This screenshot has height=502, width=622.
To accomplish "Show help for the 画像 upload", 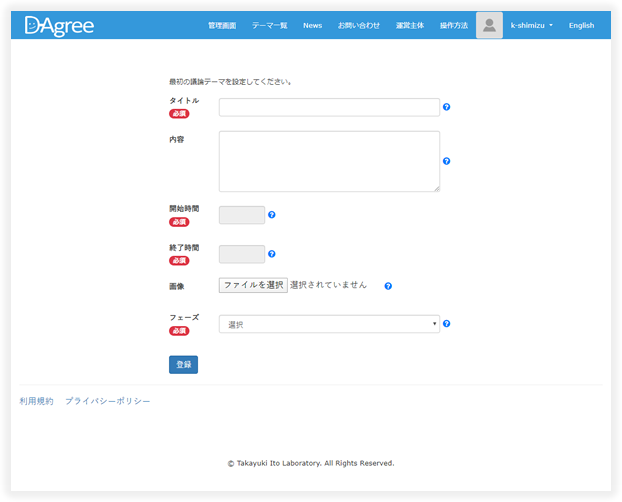I will click(388, 286).
